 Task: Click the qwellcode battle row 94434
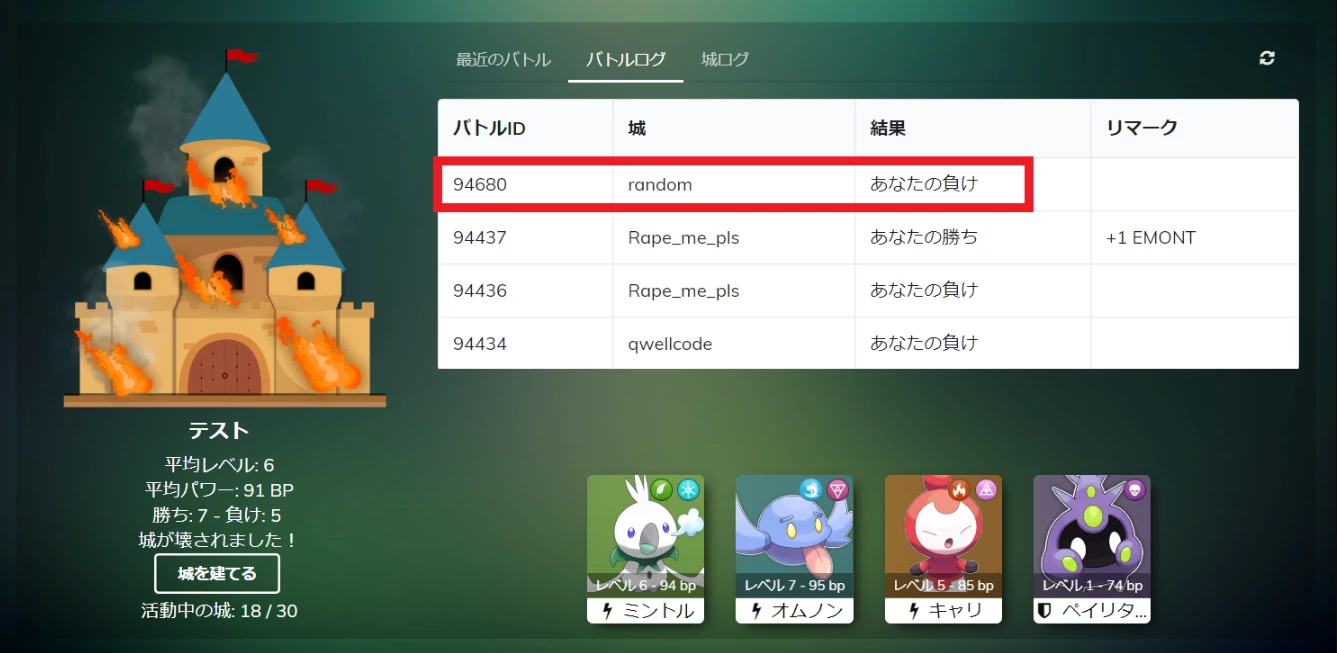point(868,343)
